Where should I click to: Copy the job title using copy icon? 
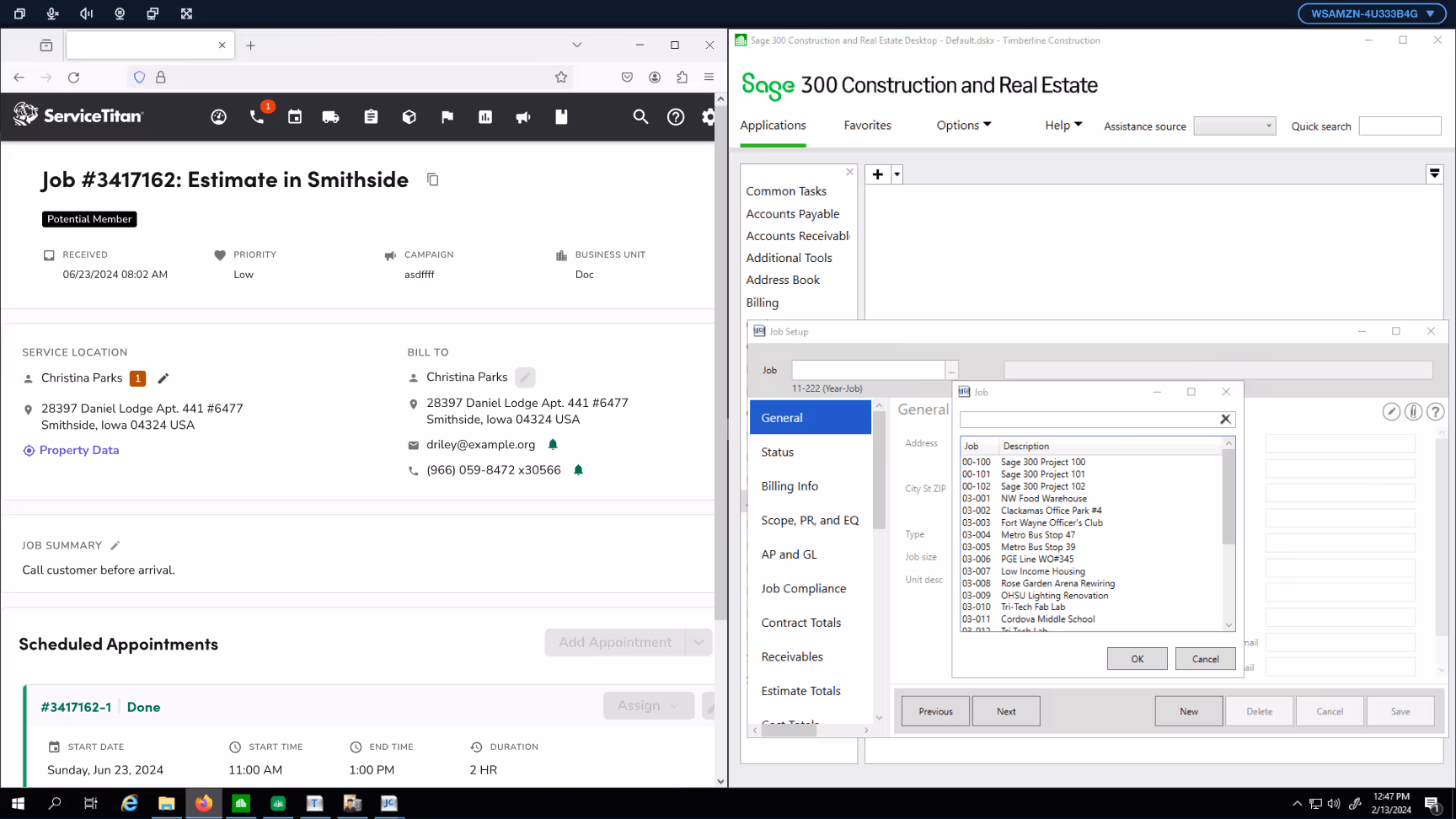[x=433, y=179]
